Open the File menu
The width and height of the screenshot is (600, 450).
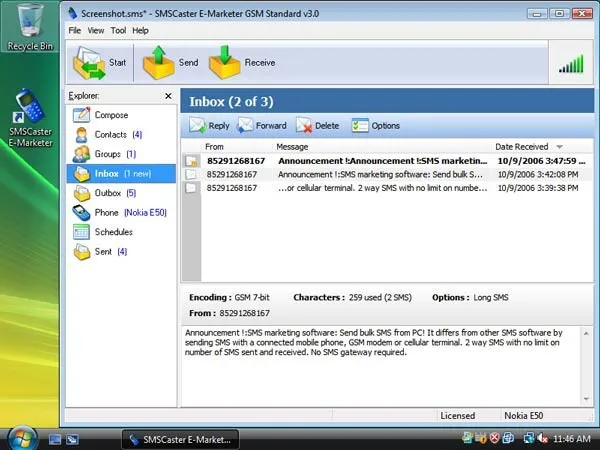click(75, 31)
